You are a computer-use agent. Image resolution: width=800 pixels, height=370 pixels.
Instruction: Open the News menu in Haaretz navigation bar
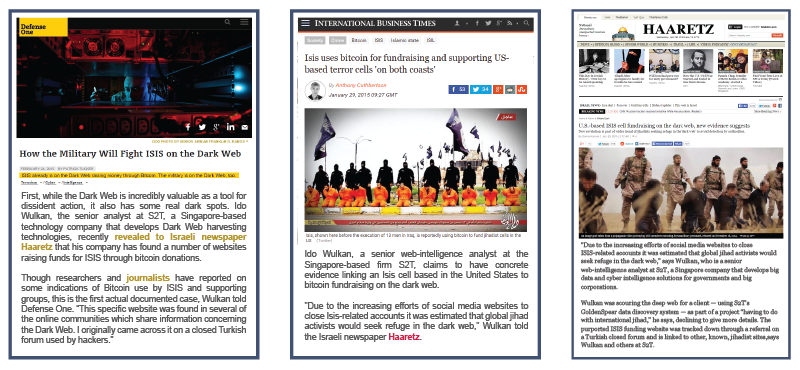click(x=584, y=45)
